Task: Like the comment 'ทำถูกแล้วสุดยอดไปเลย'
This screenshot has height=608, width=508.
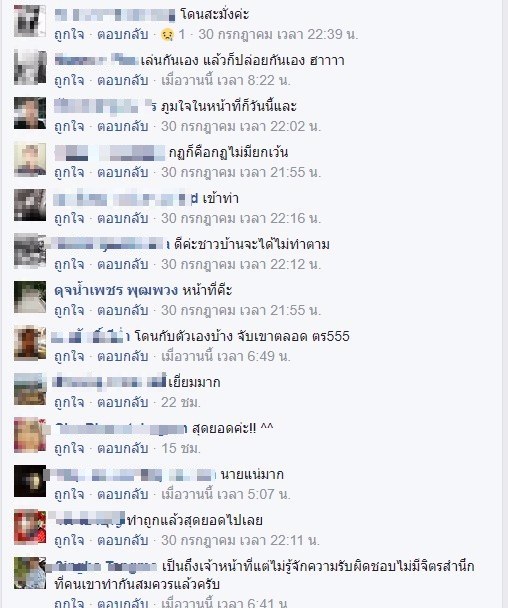Action: (x=69, y=540)
